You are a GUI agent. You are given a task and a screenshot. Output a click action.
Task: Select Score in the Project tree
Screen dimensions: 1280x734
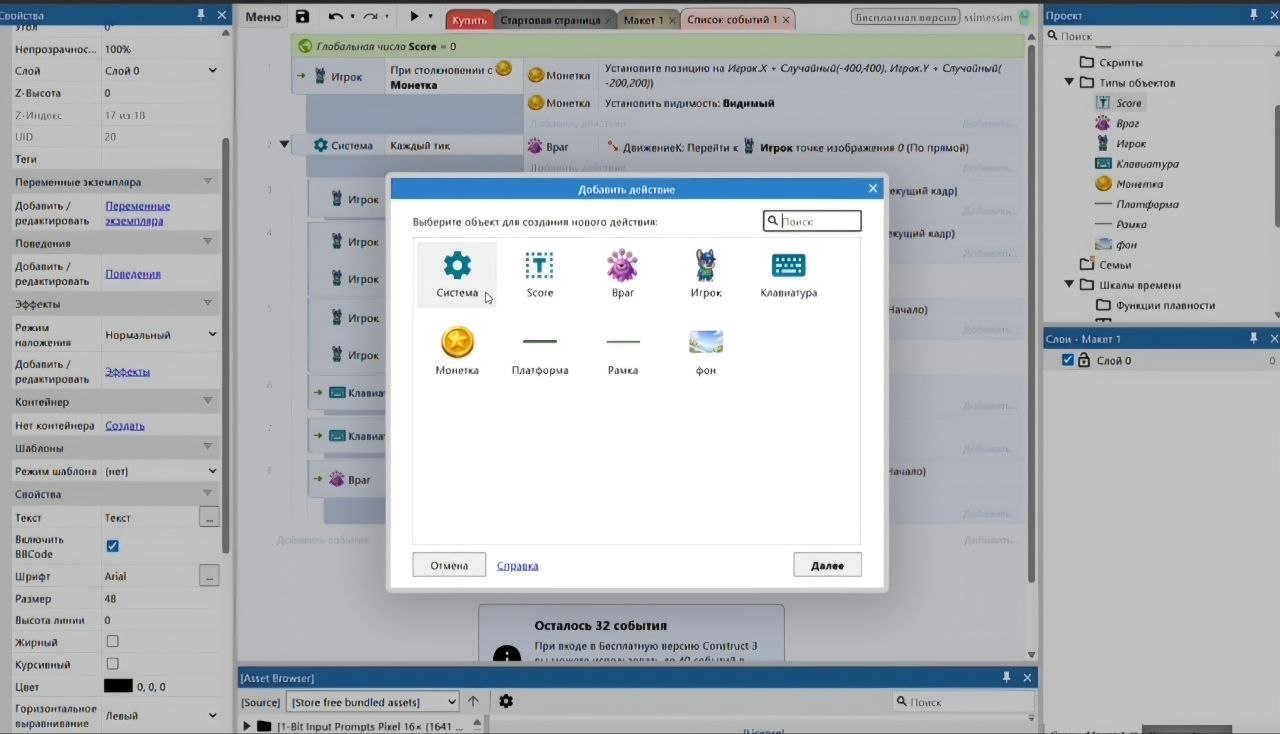tap(1129, 103)
